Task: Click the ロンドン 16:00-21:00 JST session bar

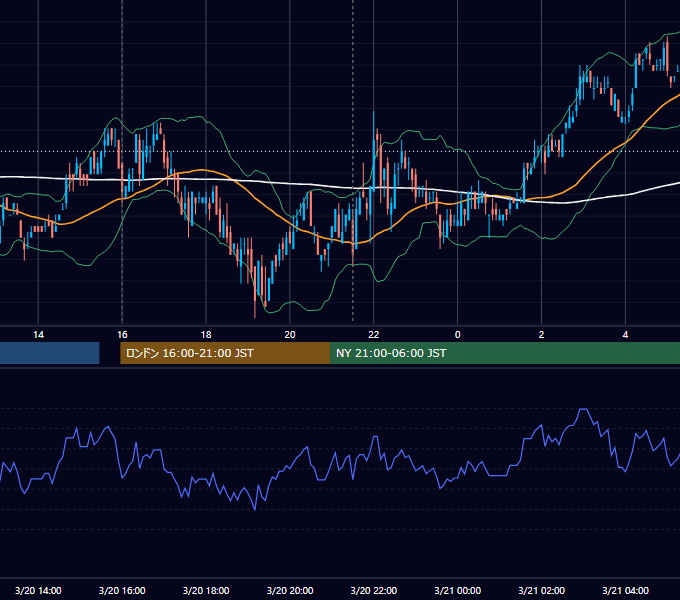Action: (225, 353)
